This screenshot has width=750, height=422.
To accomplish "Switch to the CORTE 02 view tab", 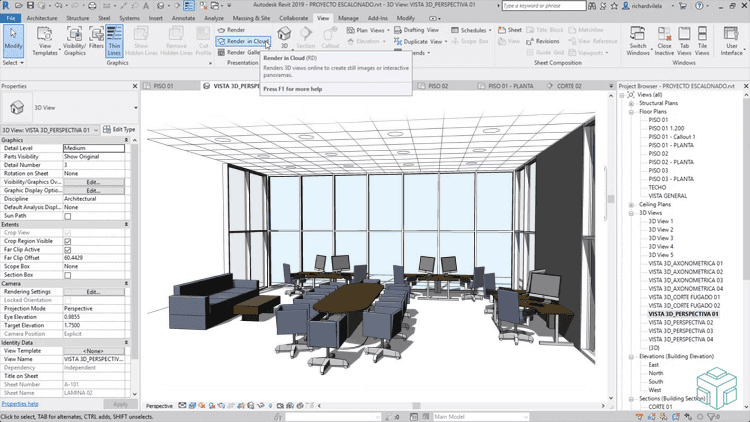I will pyautogui.click(x=568, y=87).
